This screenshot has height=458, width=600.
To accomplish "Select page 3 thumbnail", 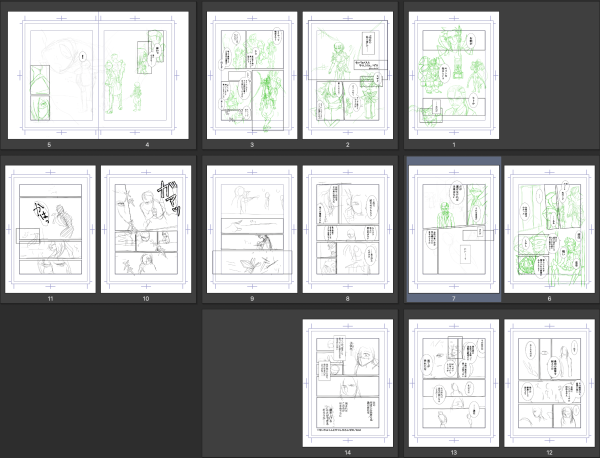I will click(252, 75).
